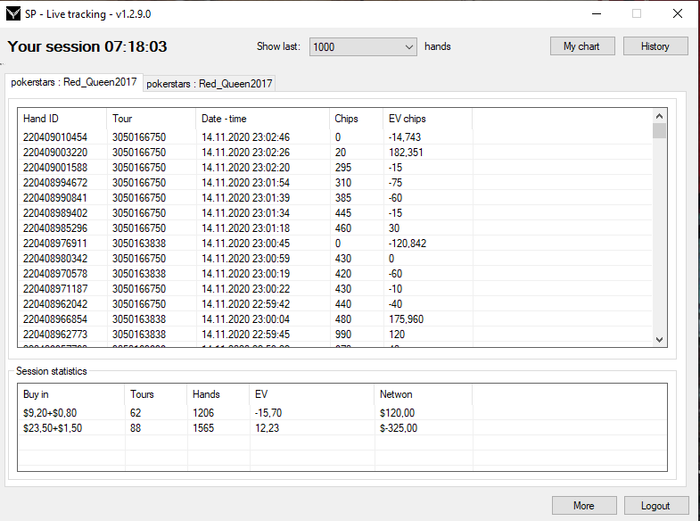Click date 14.11.2020 22:59:42

point(246,304)
